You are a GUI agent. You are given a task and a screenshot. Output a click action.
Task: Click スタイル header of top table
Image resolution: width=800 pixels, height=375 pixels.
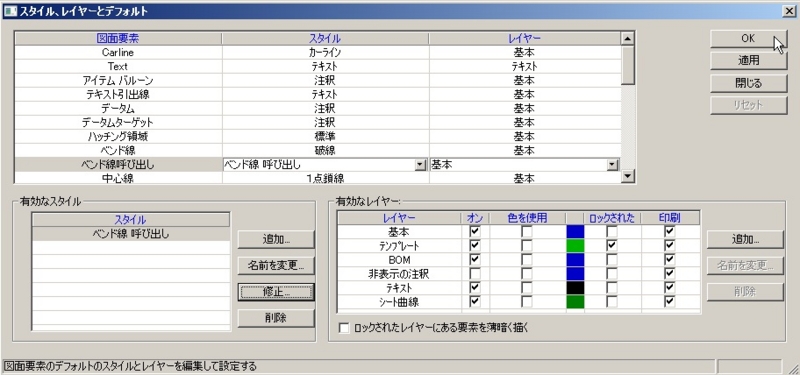click(x=325, y=38)
